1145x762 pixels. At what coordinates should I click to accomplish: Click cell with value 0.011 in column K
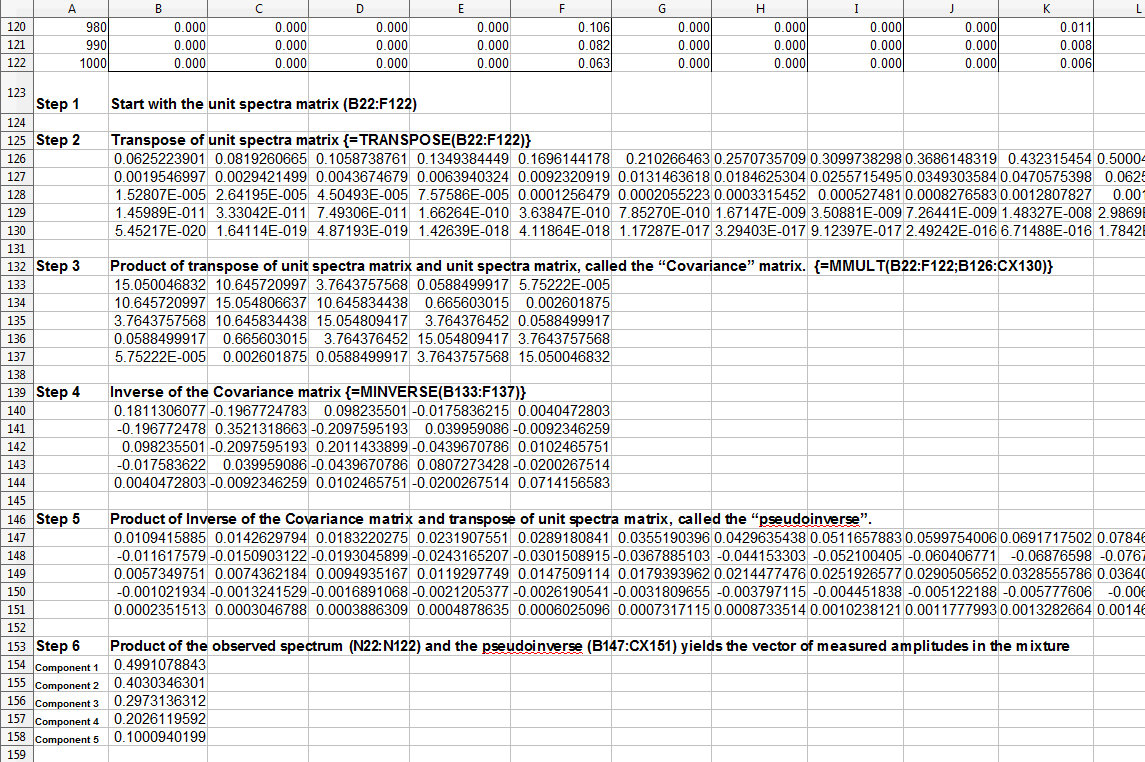[1045, 27]
